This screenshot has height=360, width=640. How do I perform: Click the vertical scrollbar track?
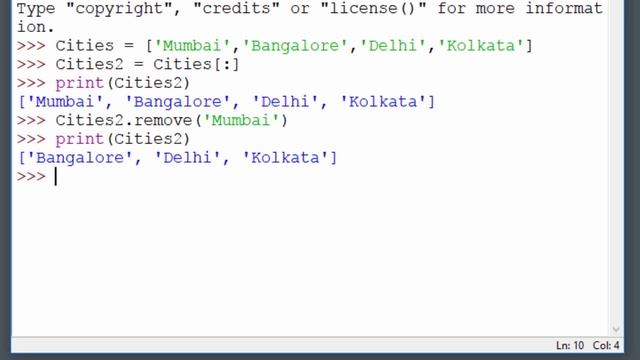coord(616,163)
